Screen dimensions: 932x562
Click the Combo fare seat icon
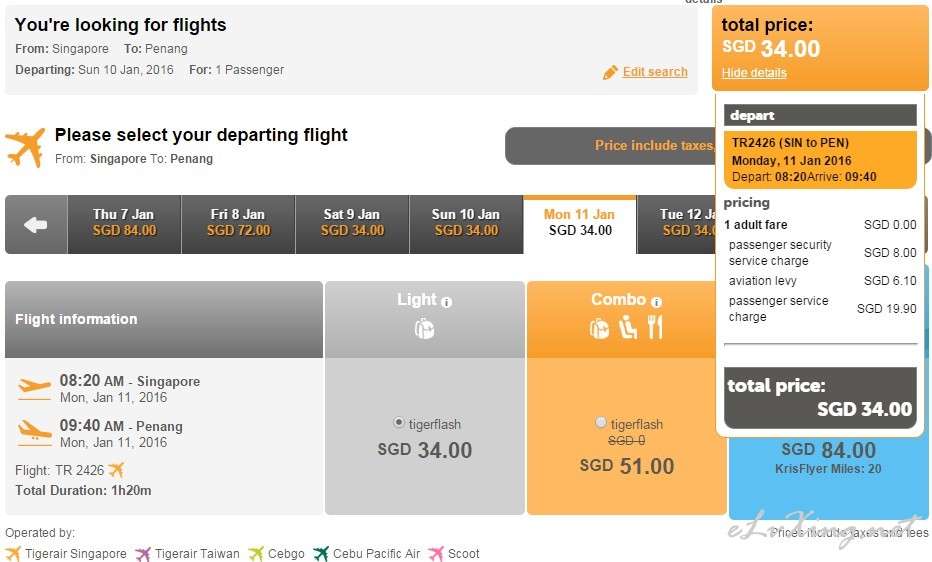[627, 327]
